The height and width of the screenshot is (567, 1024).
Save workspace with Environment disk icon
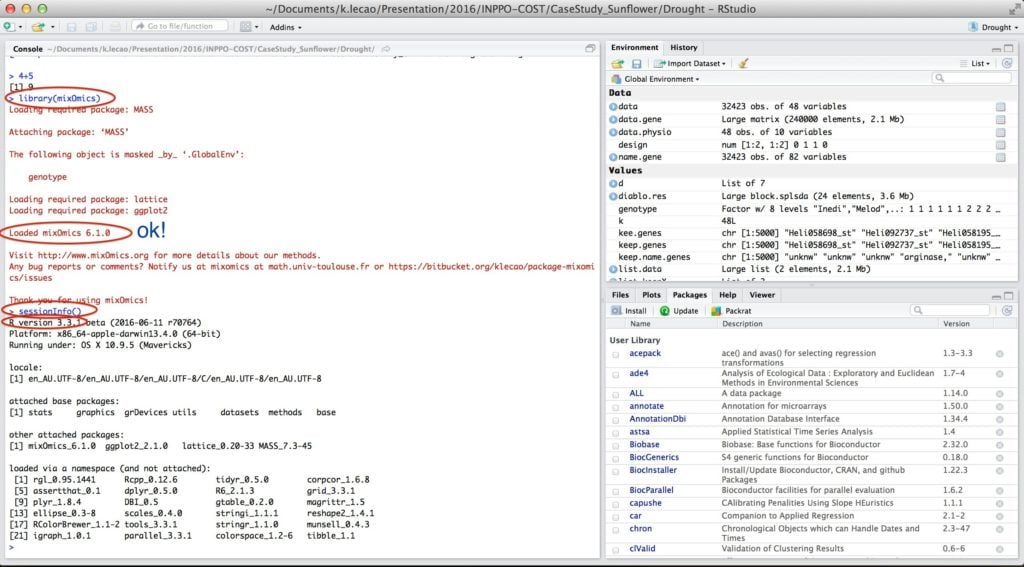[636, 63]
